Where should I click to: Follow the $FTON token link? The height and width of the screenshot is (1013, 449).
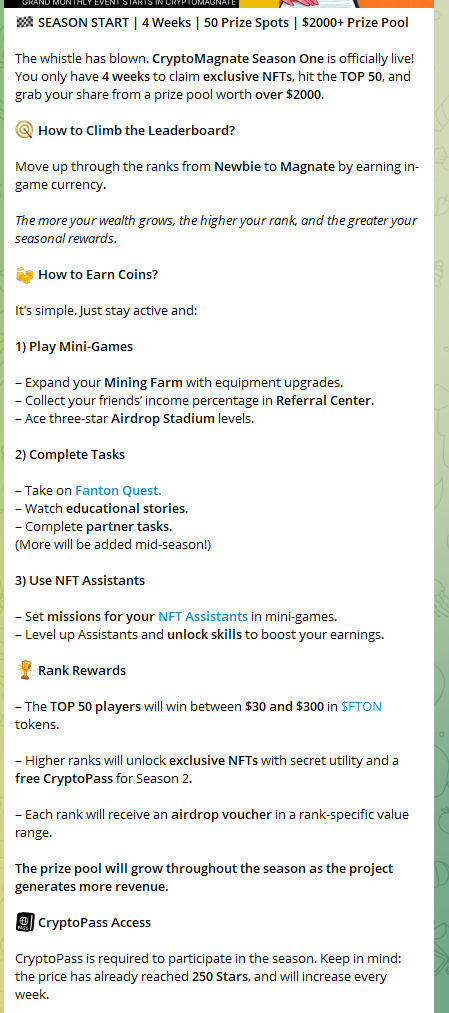click(x=361, y=707)
